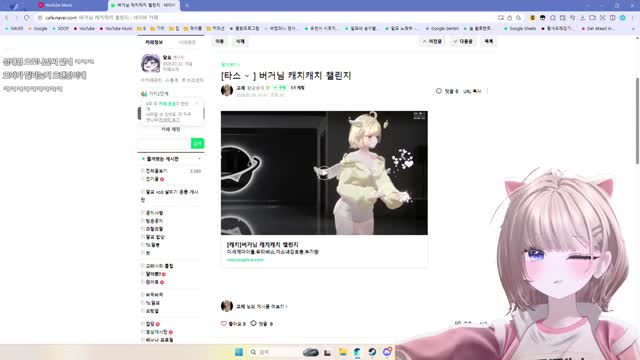This screenshot has width=640, height=360.
Task: Click the downloads icon in browser toolbar
Action: coord(582,18)
